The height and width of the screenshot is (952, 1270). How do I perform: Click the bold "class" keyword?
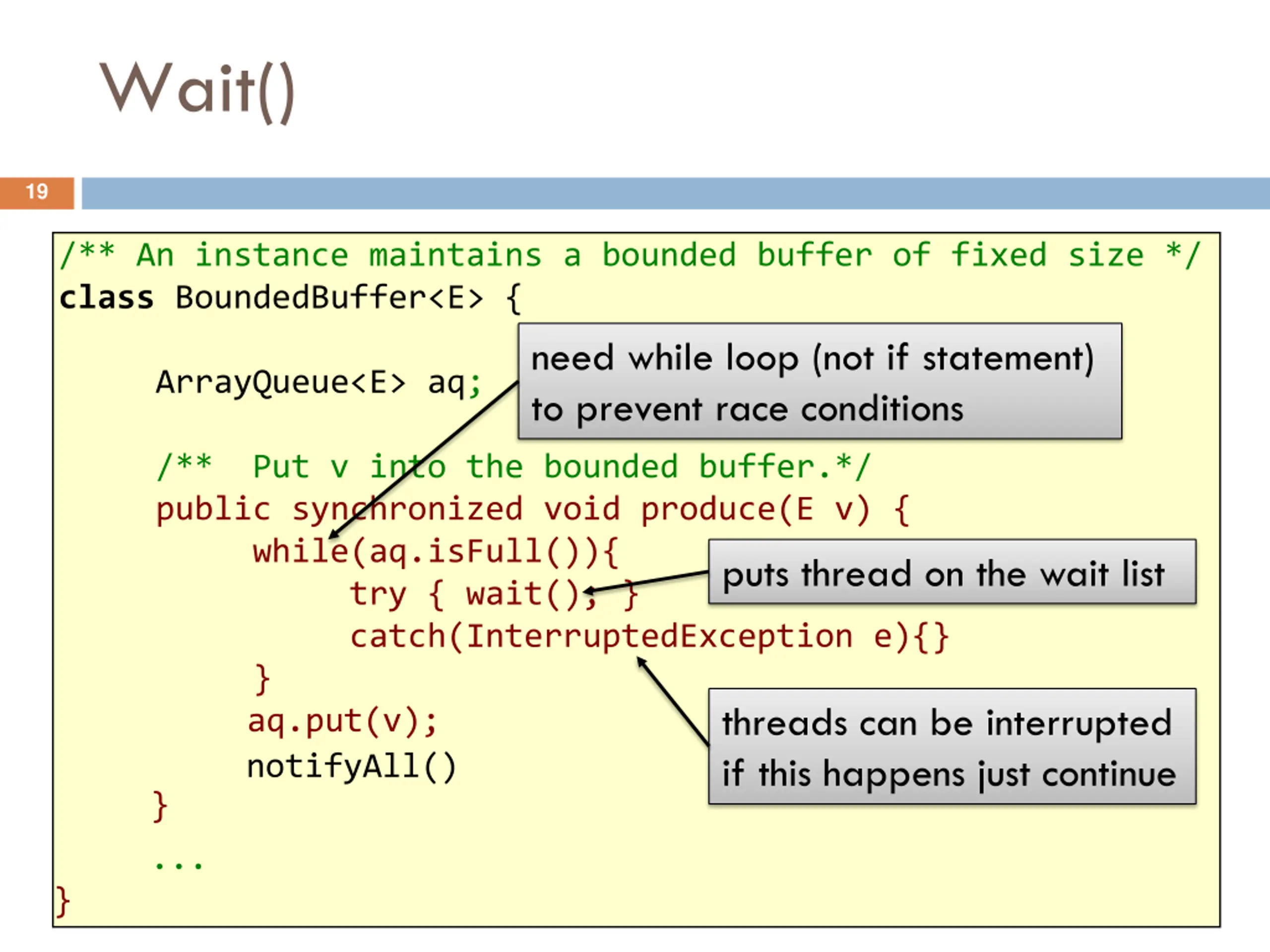[x=107, y=298]
